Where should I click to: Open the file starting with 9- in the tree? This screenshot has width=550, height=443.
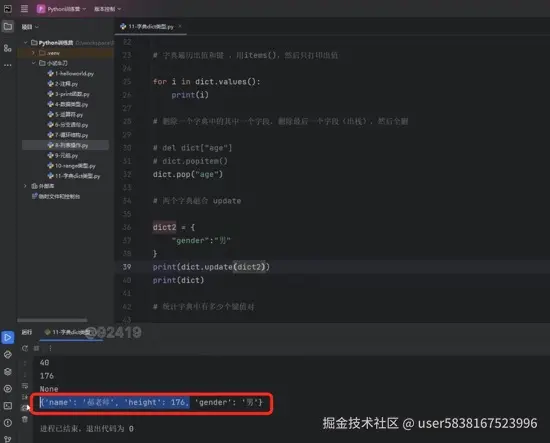(x=66, y=155)
